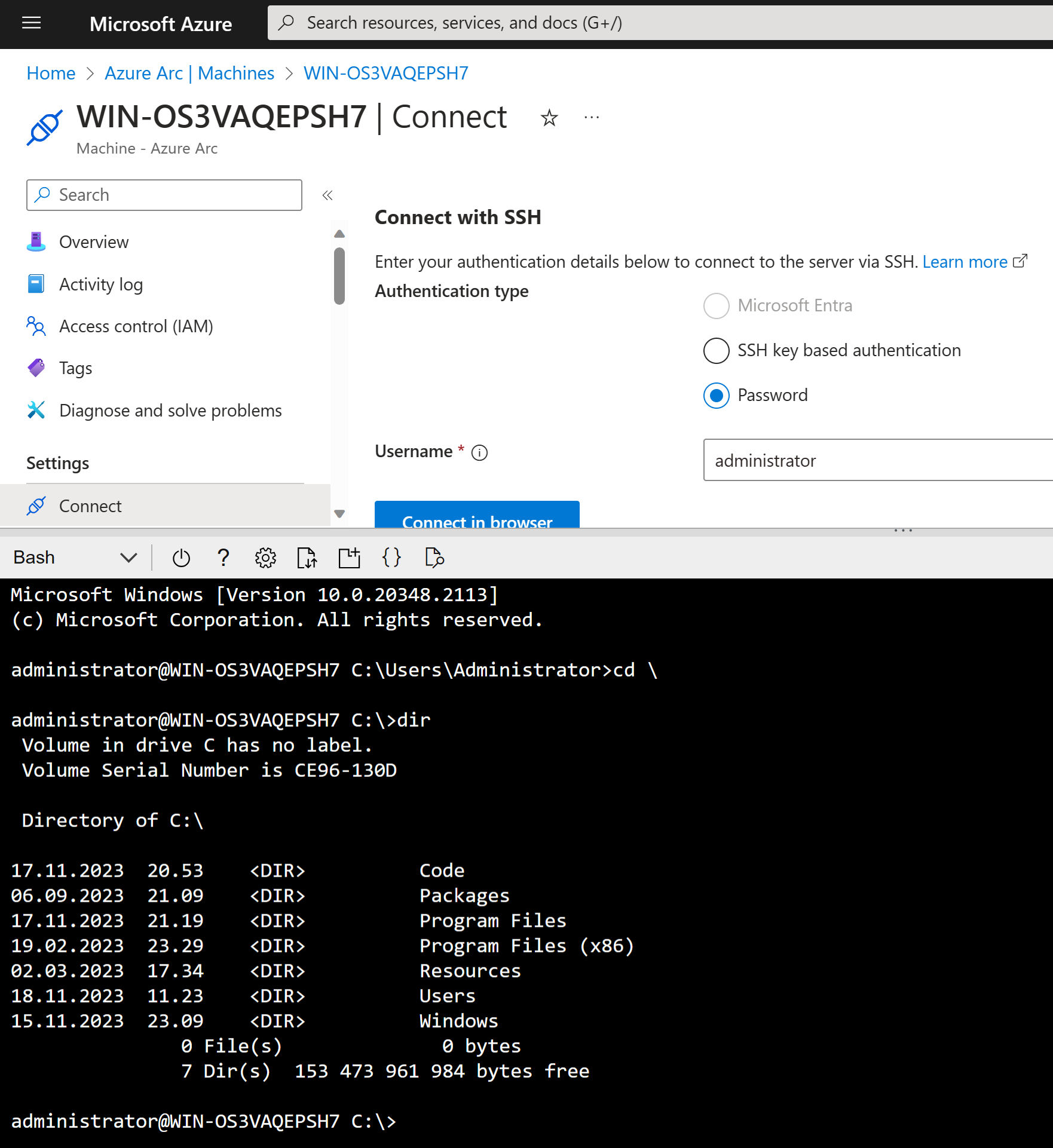This screenshot has width=1053, height=1148.
Task: Click the Username info icon
Action: tap(479, 453)
